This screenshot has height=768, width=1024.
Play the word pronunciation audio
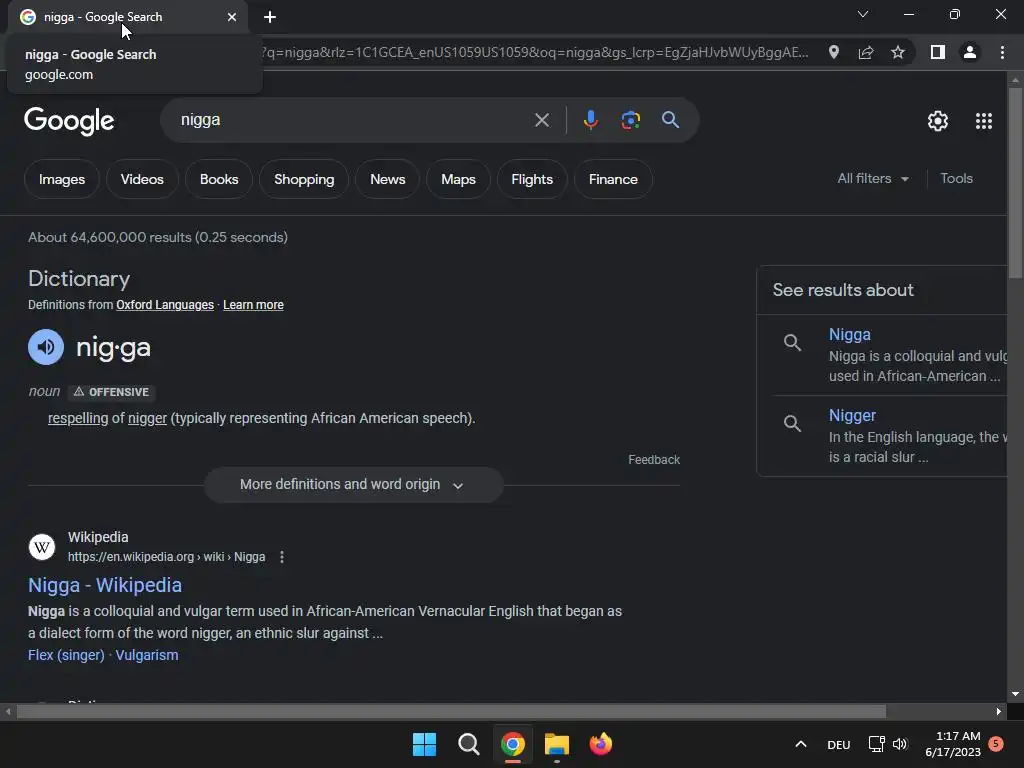pos(46,347)
